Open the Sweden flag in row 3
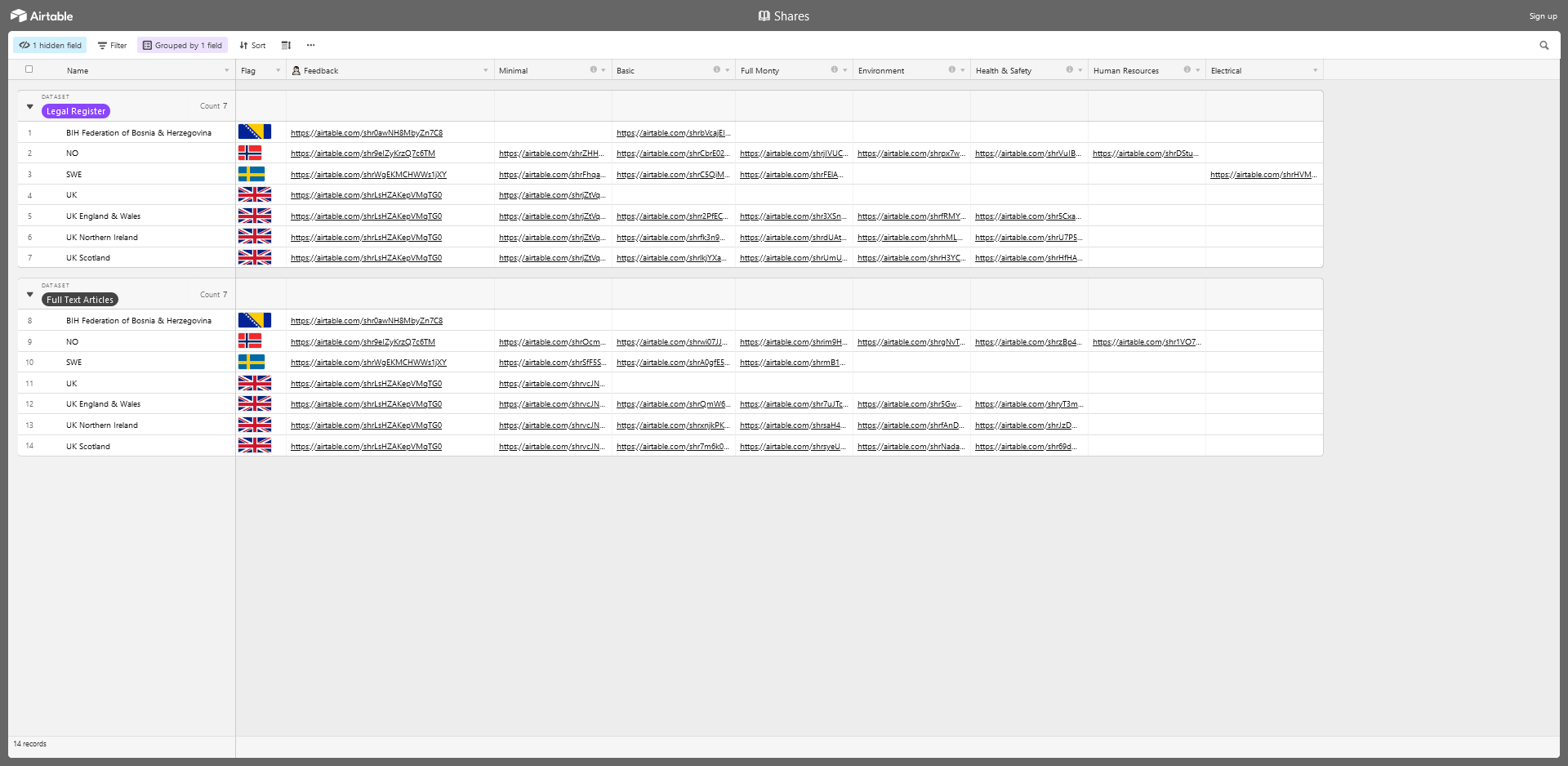1568x766 pixels. [252, 174]
